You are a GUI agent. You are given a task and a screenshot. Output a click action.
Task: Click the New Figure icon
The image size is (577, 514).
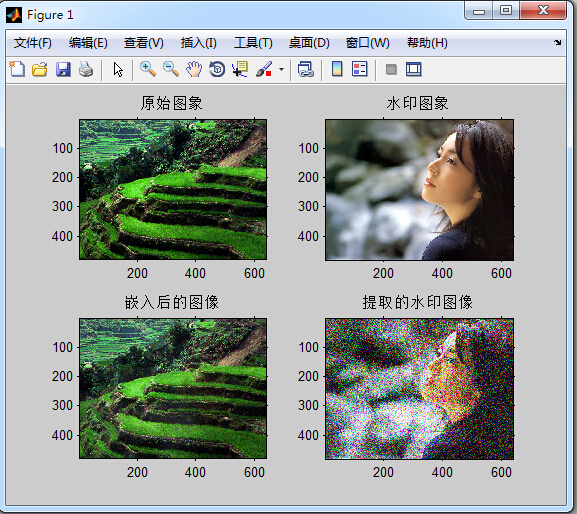click(x=17, y=69)
